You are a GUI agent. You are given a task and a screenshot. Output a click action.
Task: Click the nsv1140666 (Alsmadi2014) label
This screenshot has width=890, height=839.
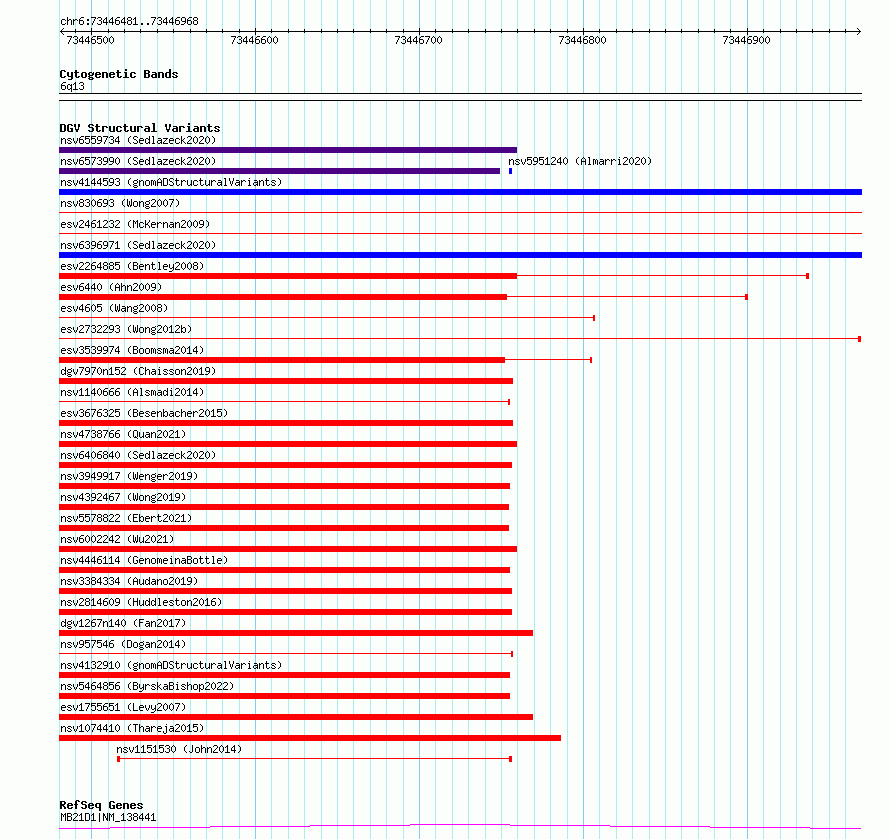coord(132,392)
